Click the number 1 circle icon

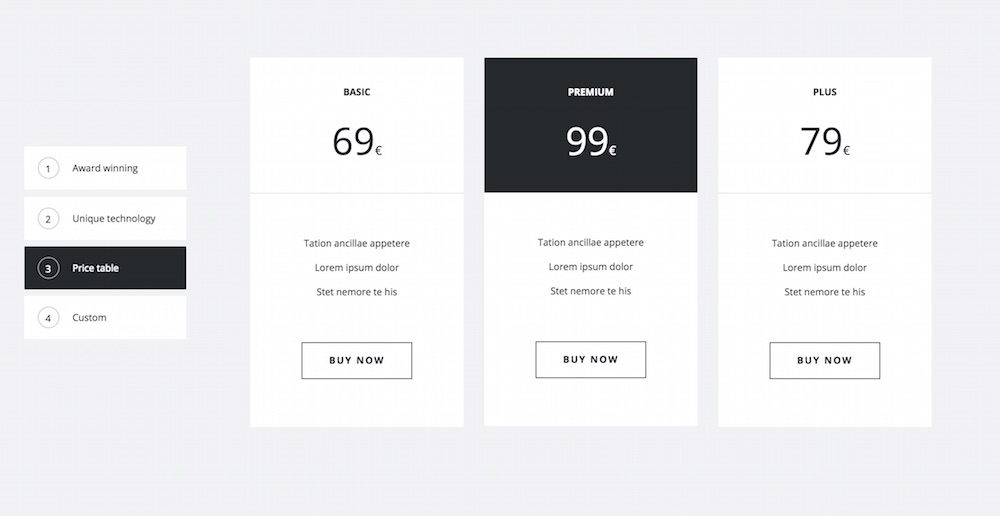(x=48, y=168)
